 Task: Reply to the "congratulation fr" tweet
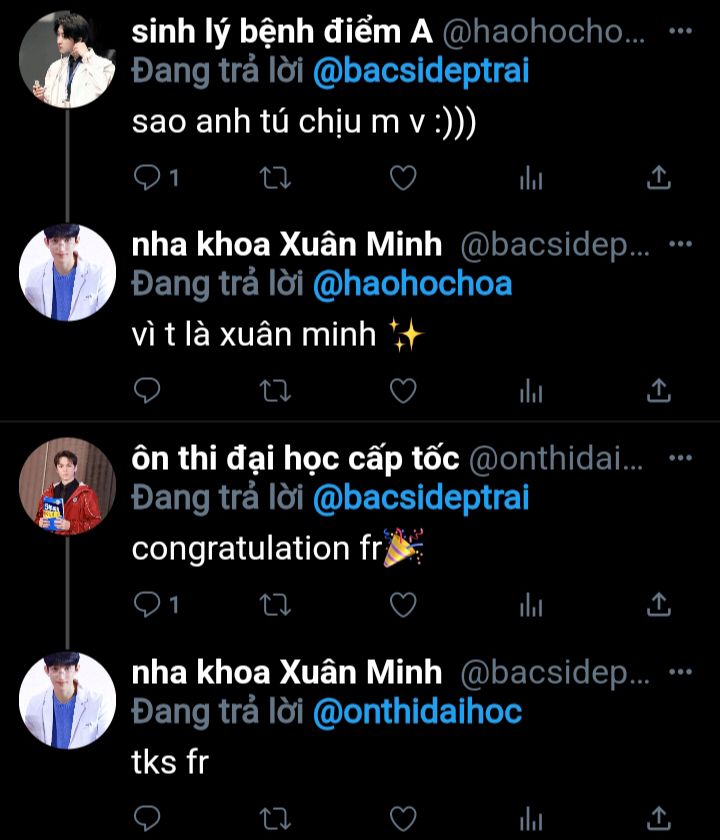[x=147, y=604]
